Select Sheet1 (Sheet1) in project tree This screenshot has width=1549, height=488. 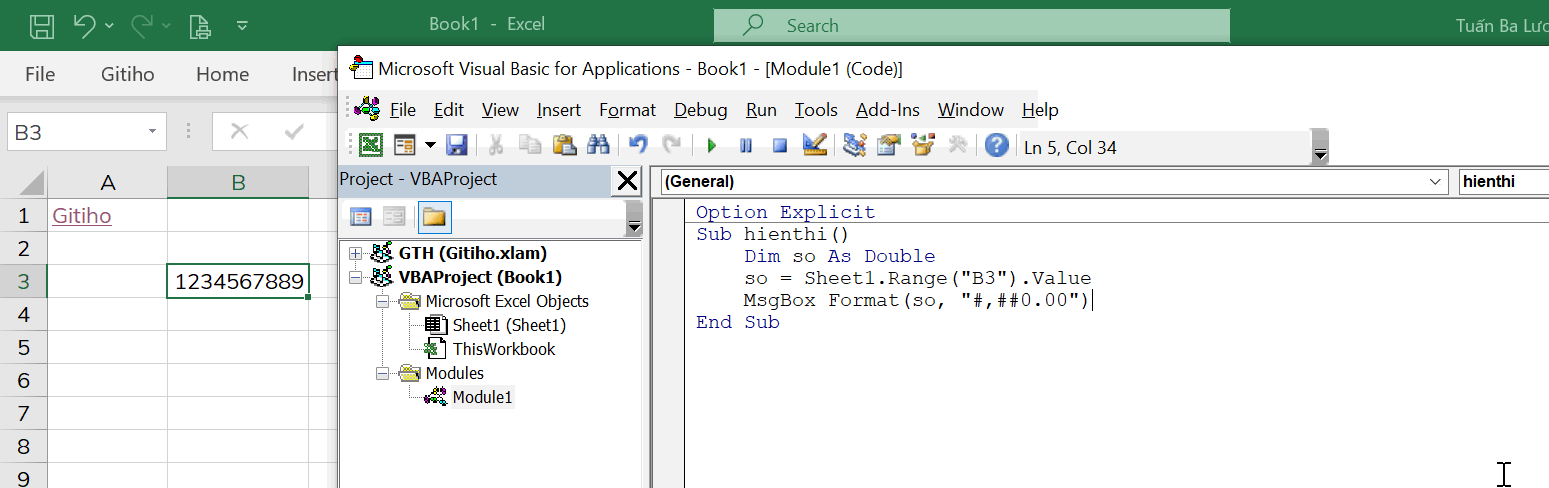[509, 325]
